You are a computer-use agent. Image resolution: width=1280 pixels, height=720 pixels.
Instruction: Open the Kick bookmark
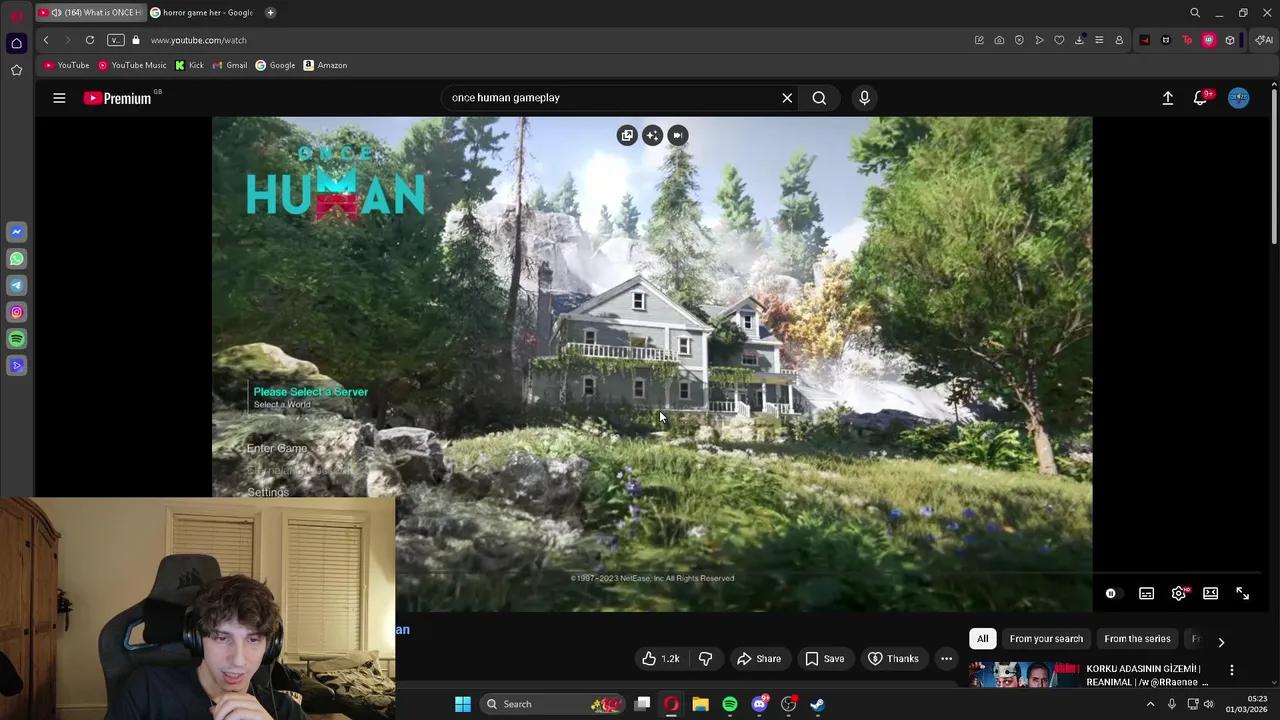coord(189,65)
